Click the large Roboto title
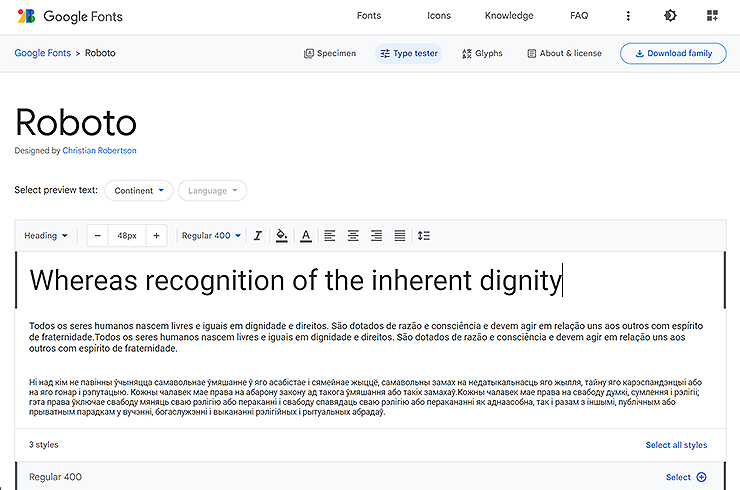The image size is (740, 490). pyautogui.click(x=76, y=123)
